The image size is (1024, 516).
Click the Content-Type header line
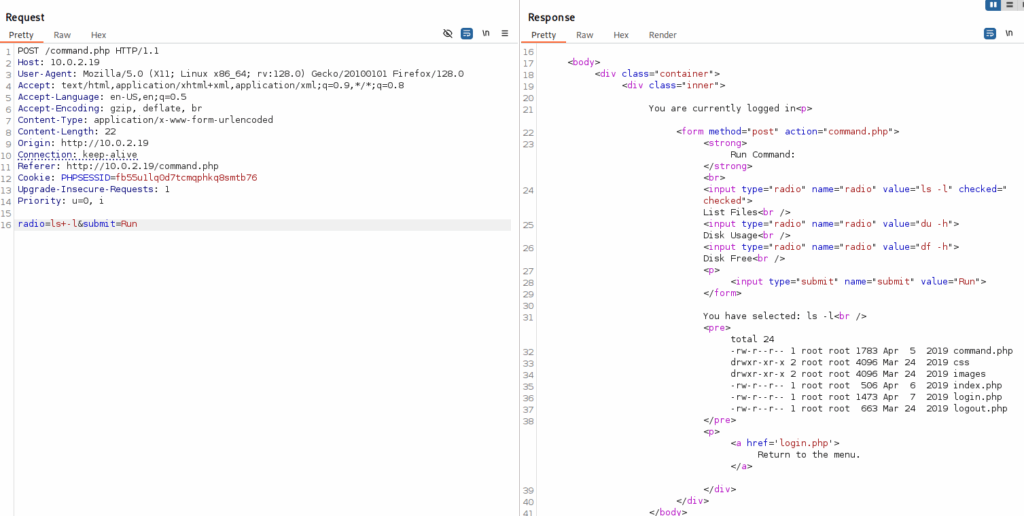(145, 120)
